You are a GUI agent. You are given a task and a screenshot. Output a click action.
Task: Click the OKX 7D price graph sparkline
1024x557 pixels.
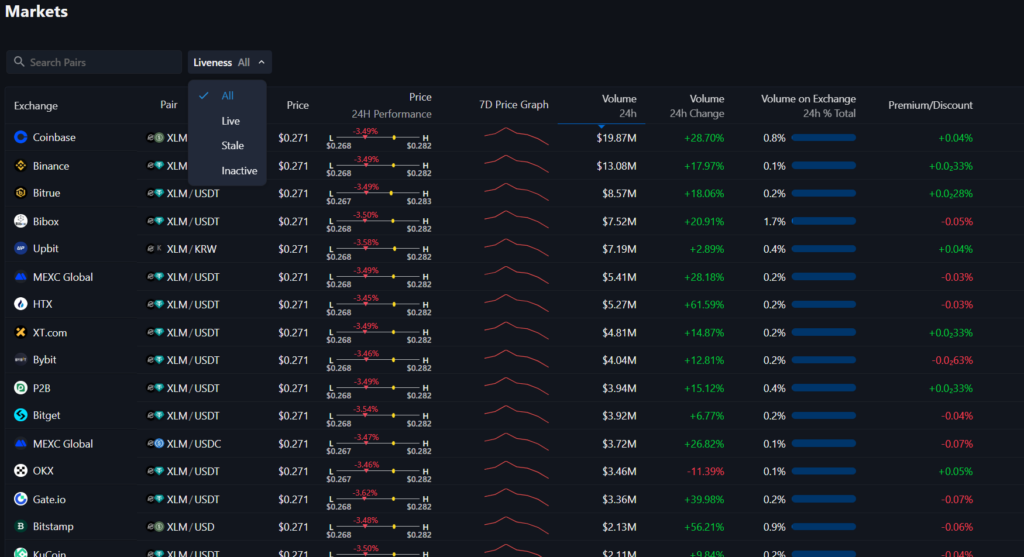click(516, 469)
